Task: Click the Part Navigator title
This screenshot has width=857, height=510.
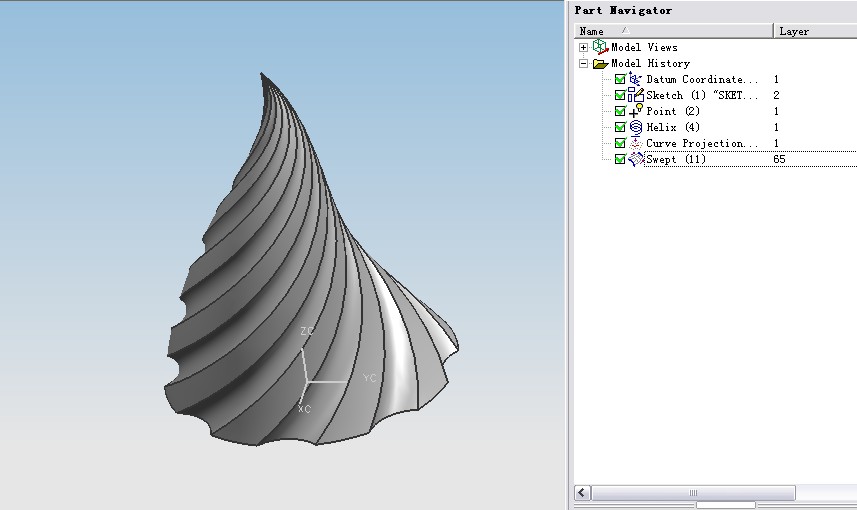Action: click(x=623, y=10)
